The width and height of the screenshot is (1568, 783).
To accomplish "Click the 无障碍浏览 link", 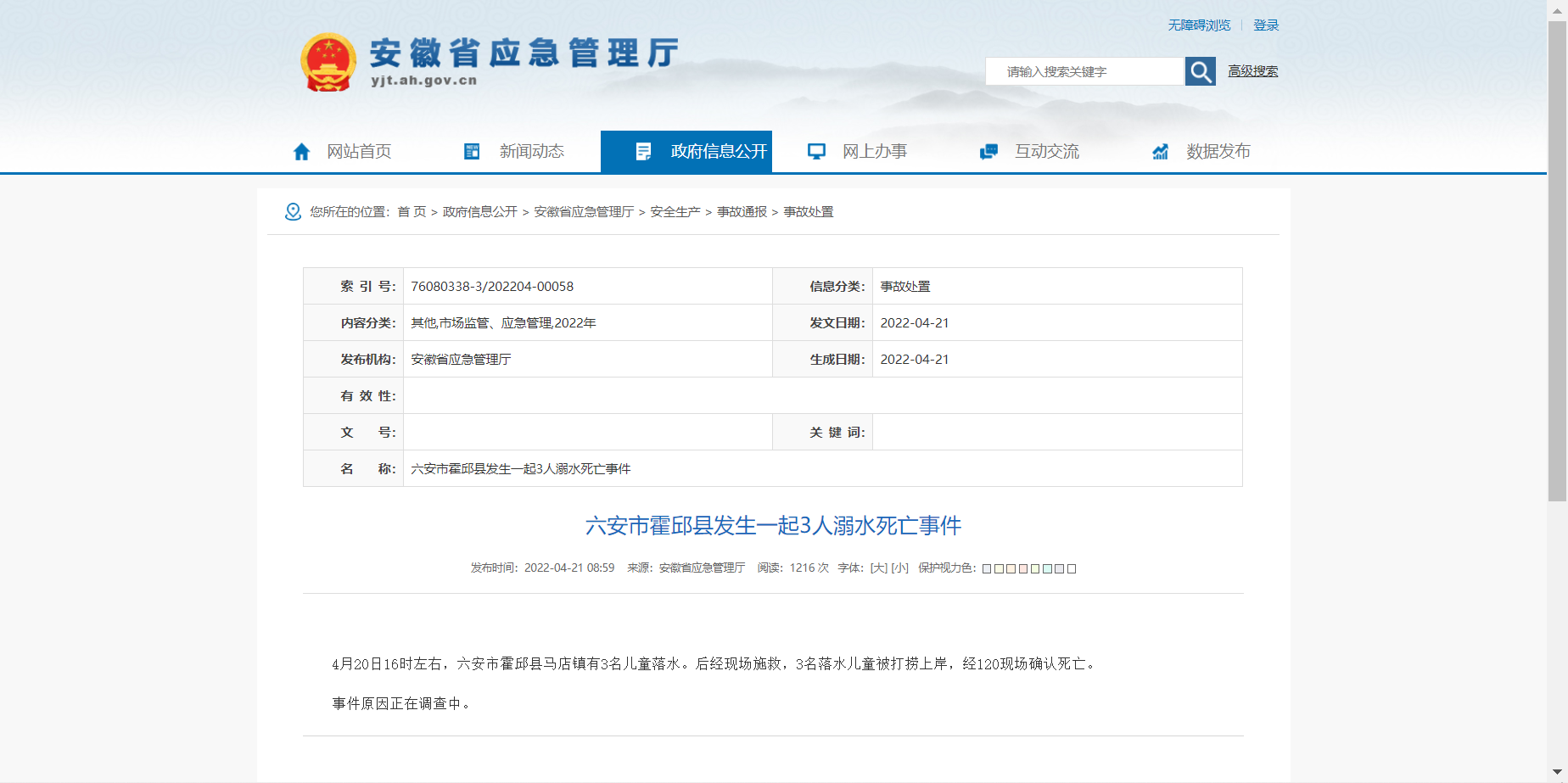I will click(x=1199, y=25).
